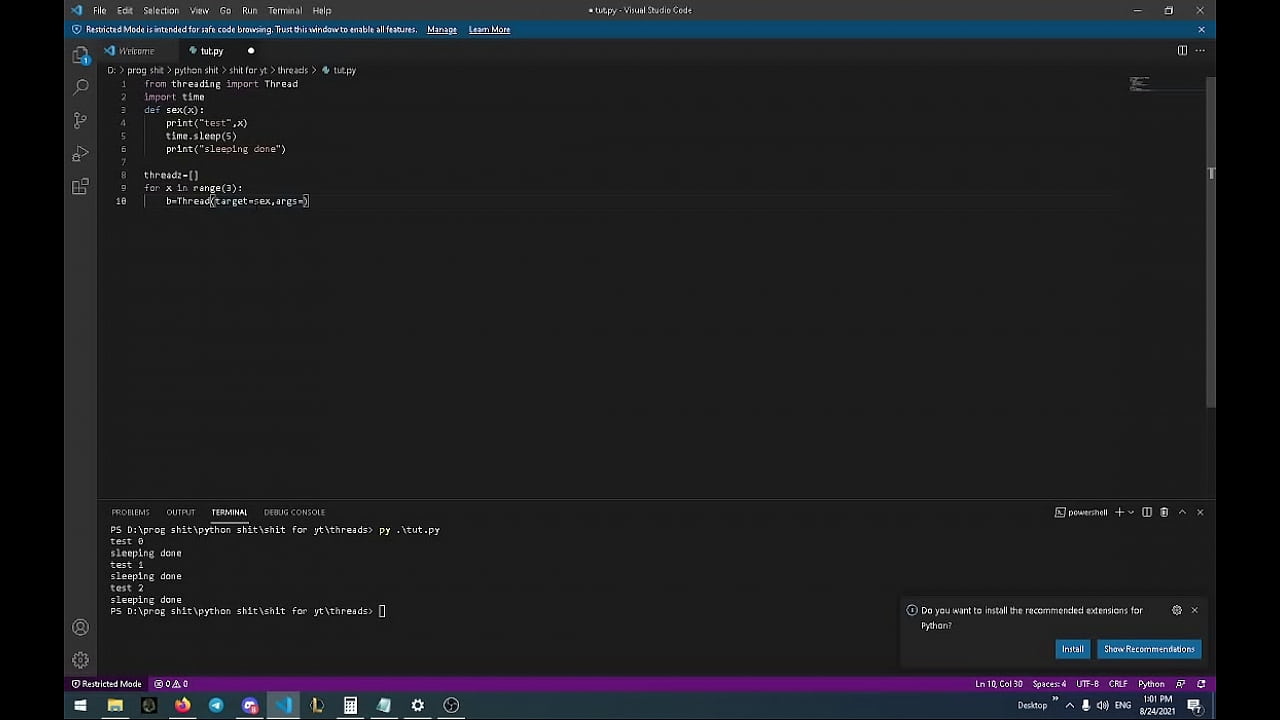Open the Search view in activity bar
Viewport: 1280px width, 720px height.
tap(81, 88)
